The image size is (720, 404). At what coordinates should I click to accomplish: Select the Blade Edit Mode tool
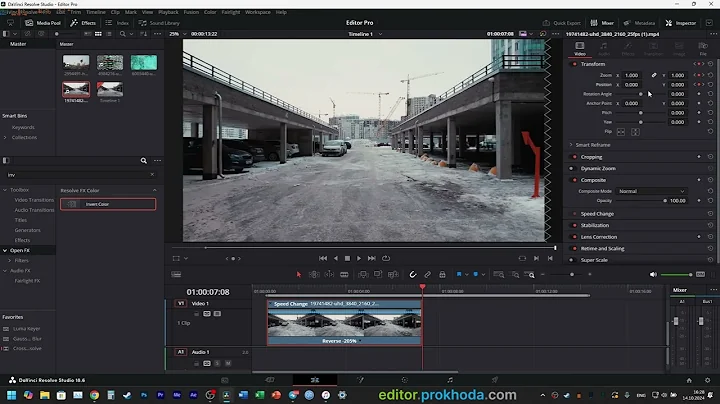click(x=344, y=275)
